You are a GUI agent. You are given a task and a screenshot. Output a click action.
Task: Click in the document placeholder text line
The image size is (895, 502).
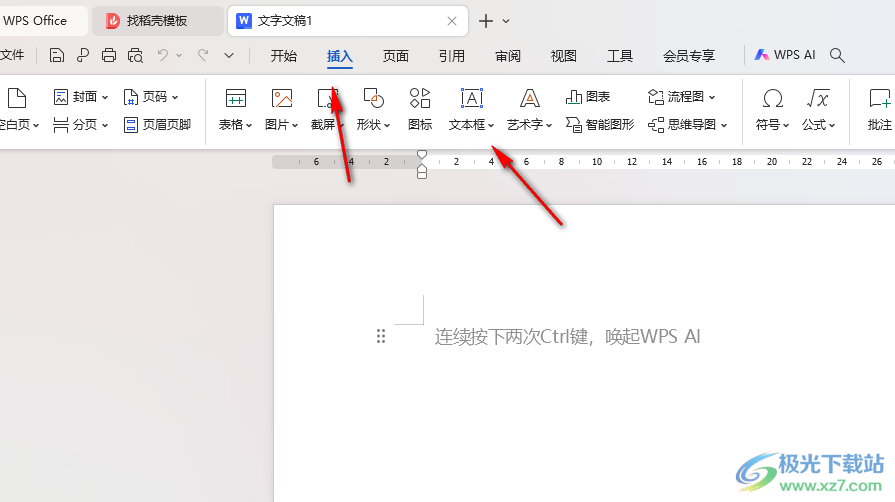pyautogui.click(x=567, y=336)
